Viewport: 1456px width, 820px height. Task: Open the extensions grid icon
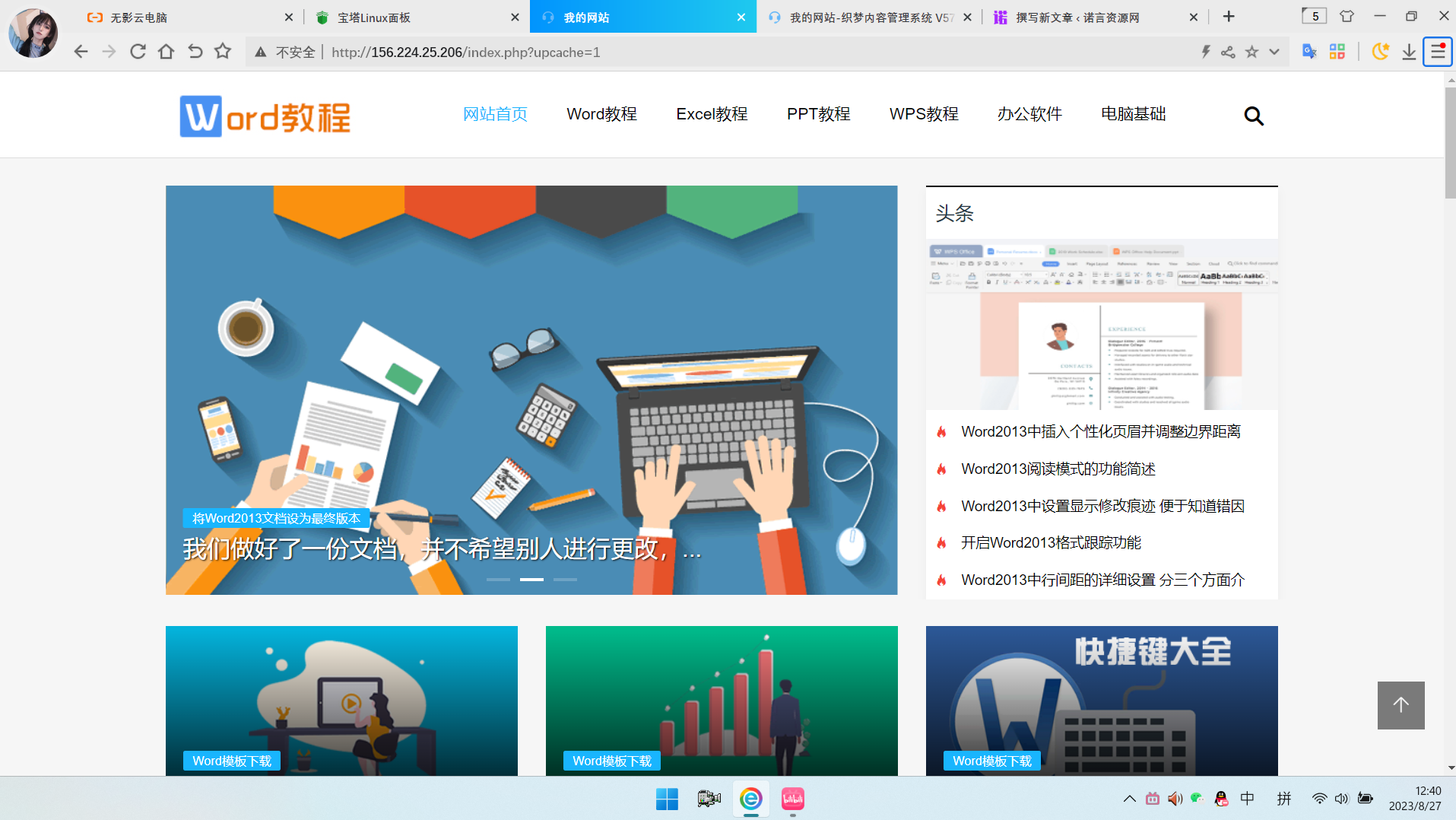1337,52
